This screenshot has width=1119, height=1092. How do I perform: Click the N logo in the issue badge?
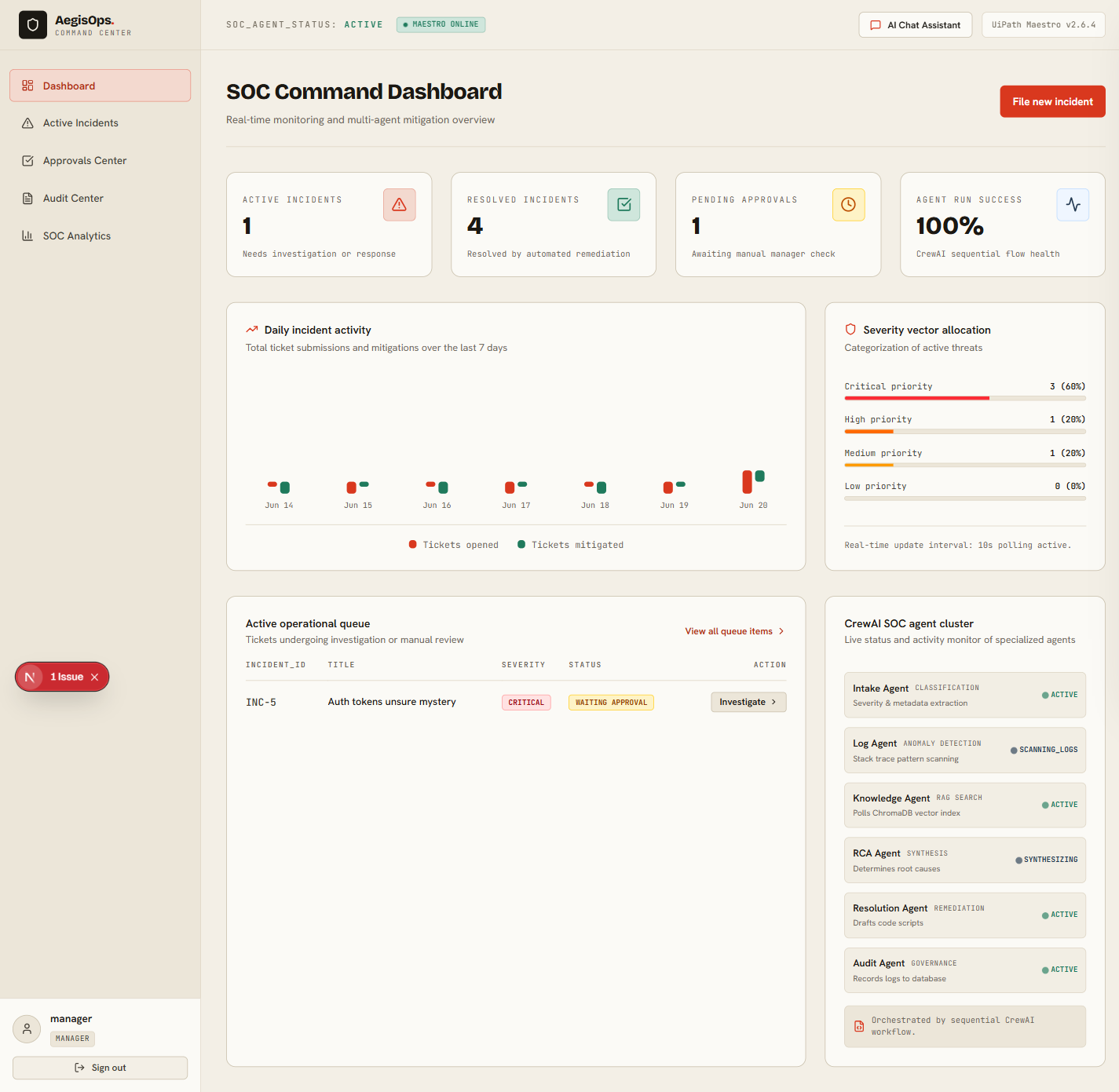coord(30,677)
